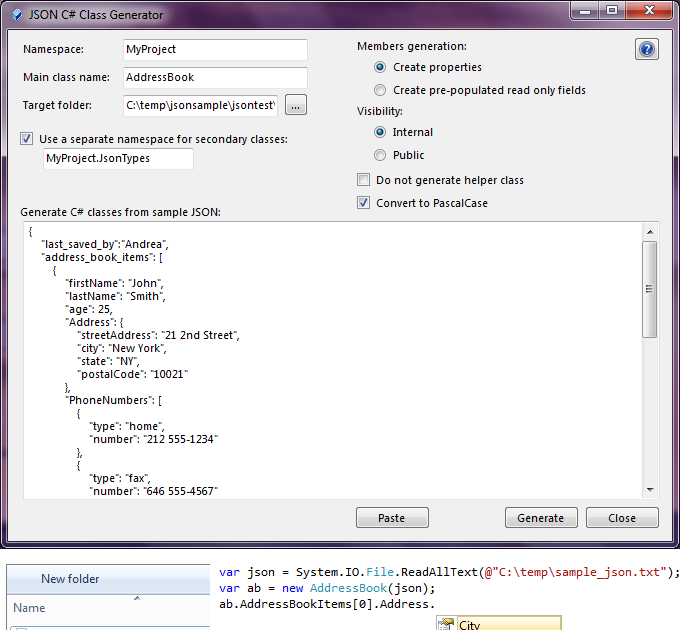Choose Public visibility option
This screenshot has height=630, width=680.
click(380, 155)
